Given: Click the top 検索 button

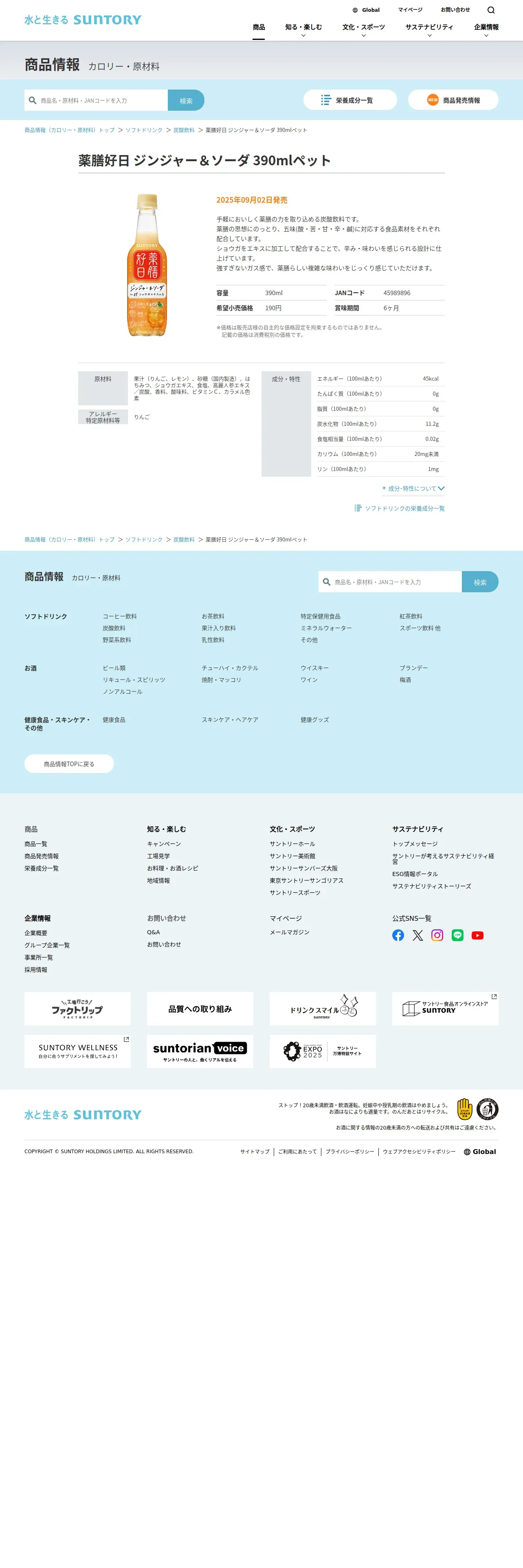Looking at the screenshot, I should 186,101.
